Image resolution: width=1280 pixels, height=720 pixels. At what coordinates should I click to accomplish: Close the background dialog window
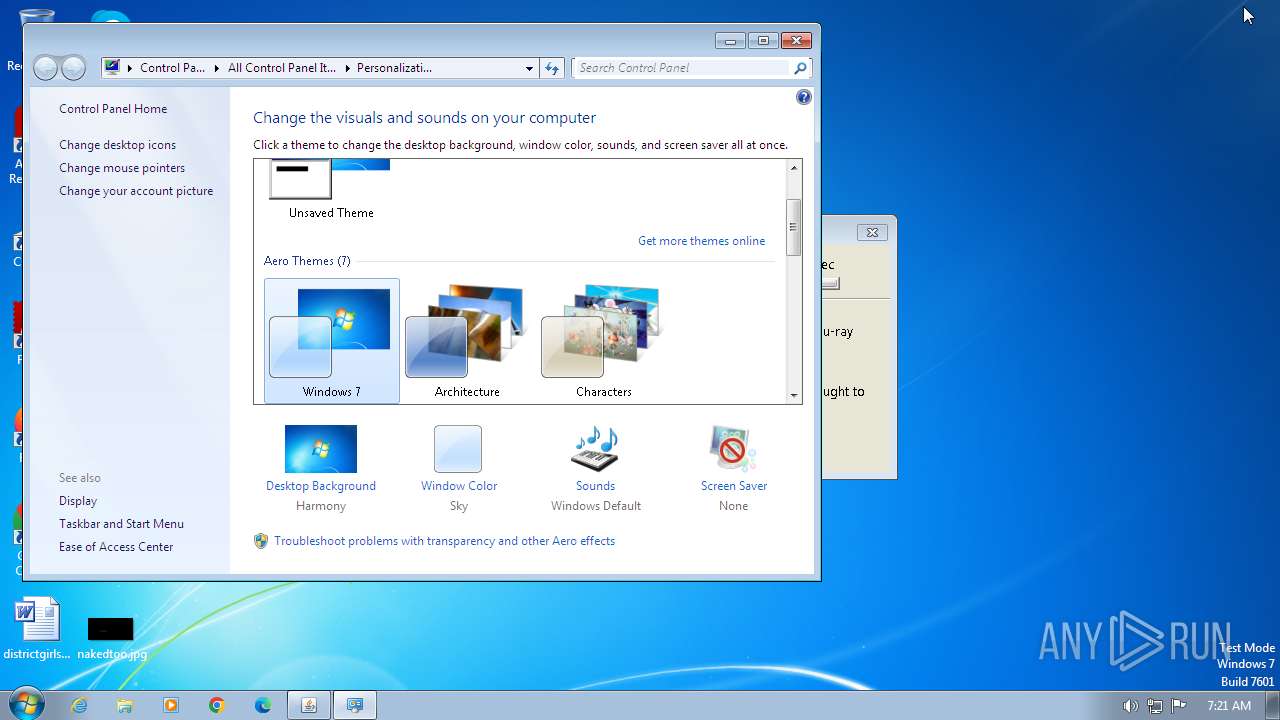click(872, 232)
